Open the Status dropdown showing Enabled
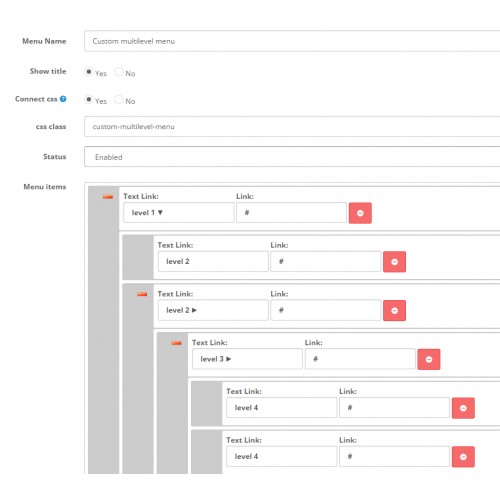500x500 pixels. [x=292, y=157]
